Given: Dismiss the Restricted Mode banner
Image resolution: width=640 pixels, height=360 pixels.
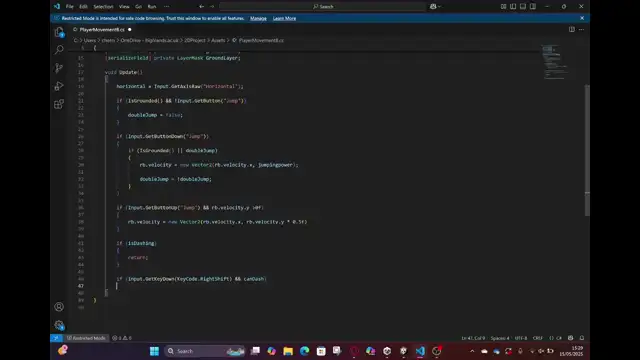Looking at the screenshot, I should coord(582,18).
